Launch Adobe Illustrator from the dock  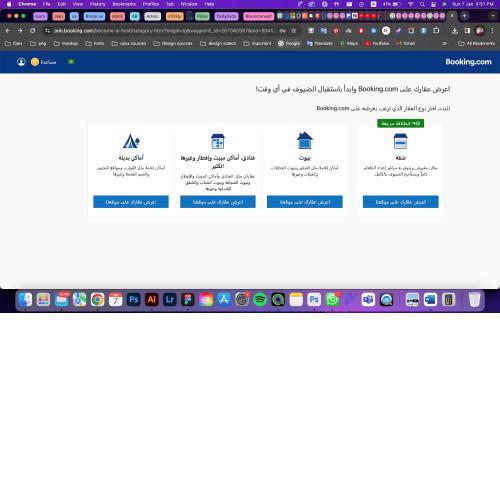pos(152,300)
